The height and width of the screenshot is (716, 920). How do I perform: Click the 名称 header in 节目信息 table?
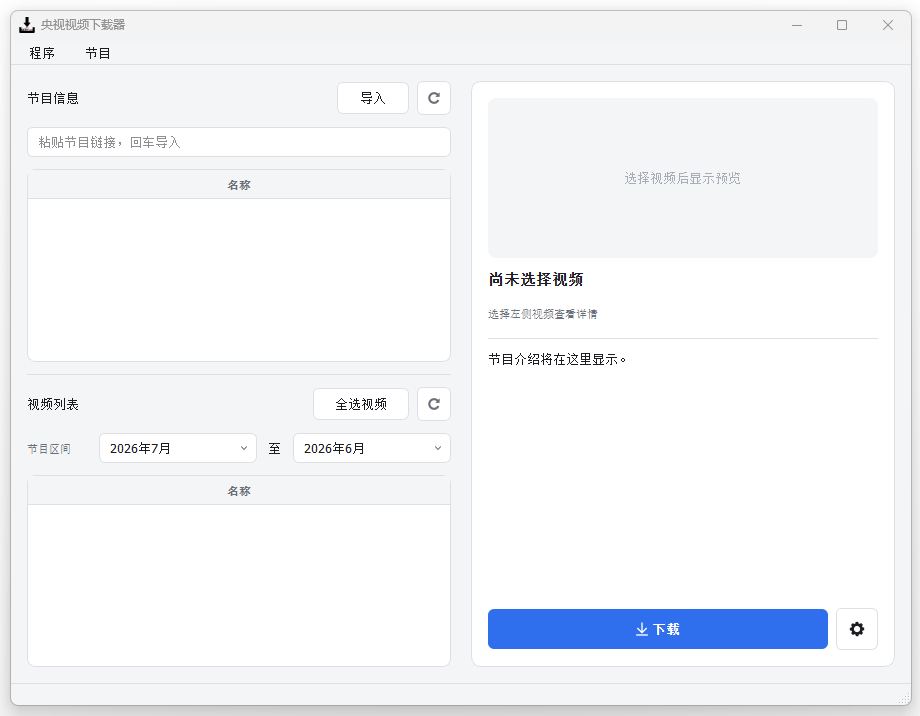[239, 185]
